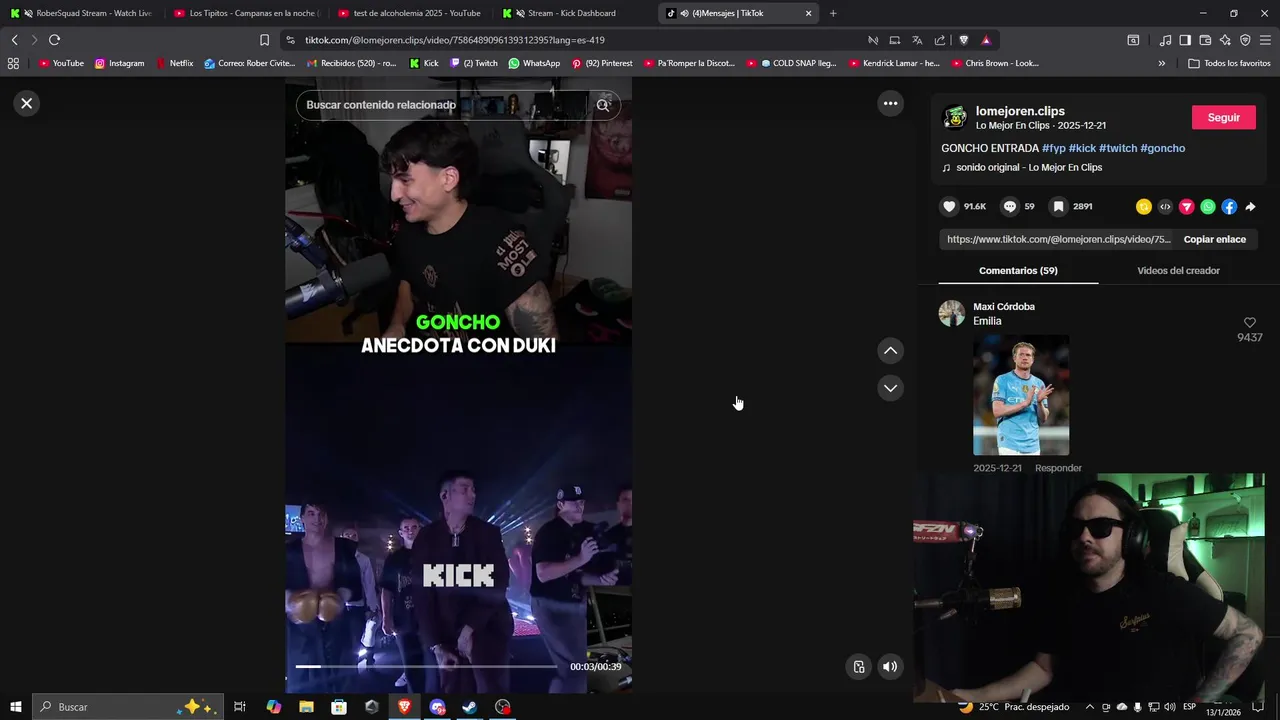The width and height of the screenshot is (1280, 720).
Task: Switch to the test de alcoholemia tab
Action: pyautogui.click(x=409, y=13)
